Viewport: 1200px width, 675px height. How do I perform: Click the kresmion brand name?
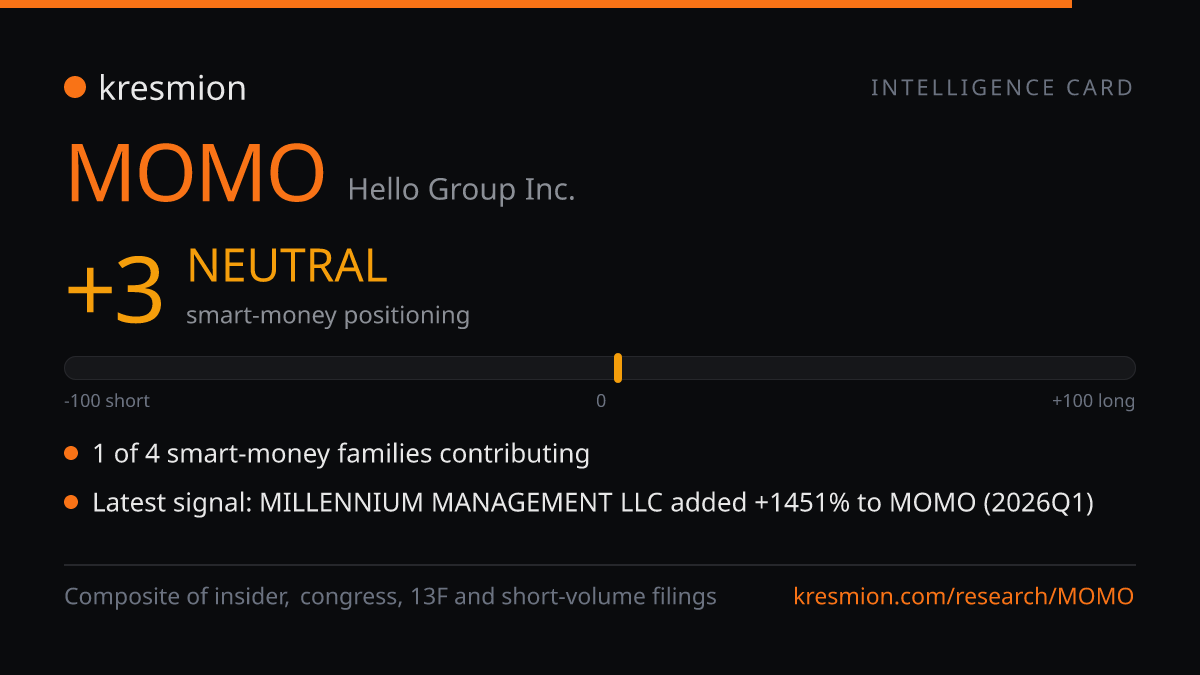pos(172,88)
